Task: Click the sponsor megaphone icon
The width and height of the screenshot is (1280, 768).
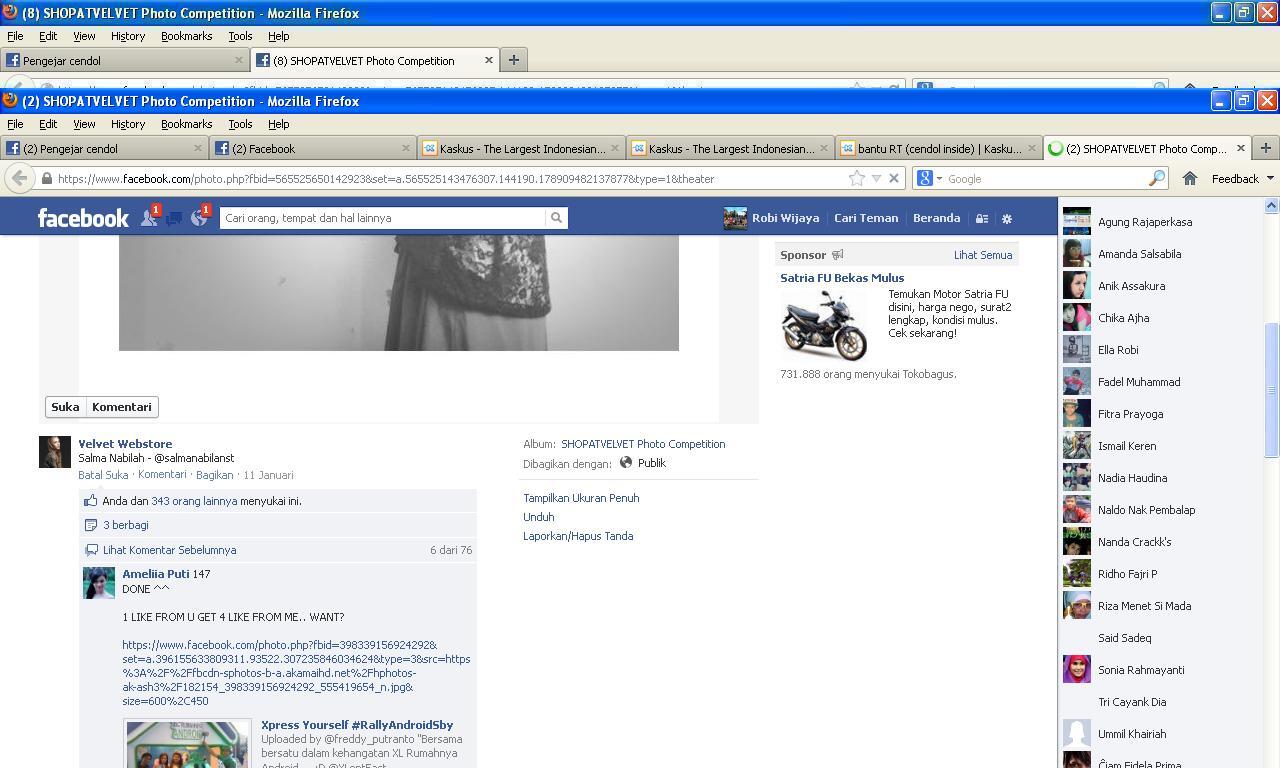Action: (x=837, y=255)
